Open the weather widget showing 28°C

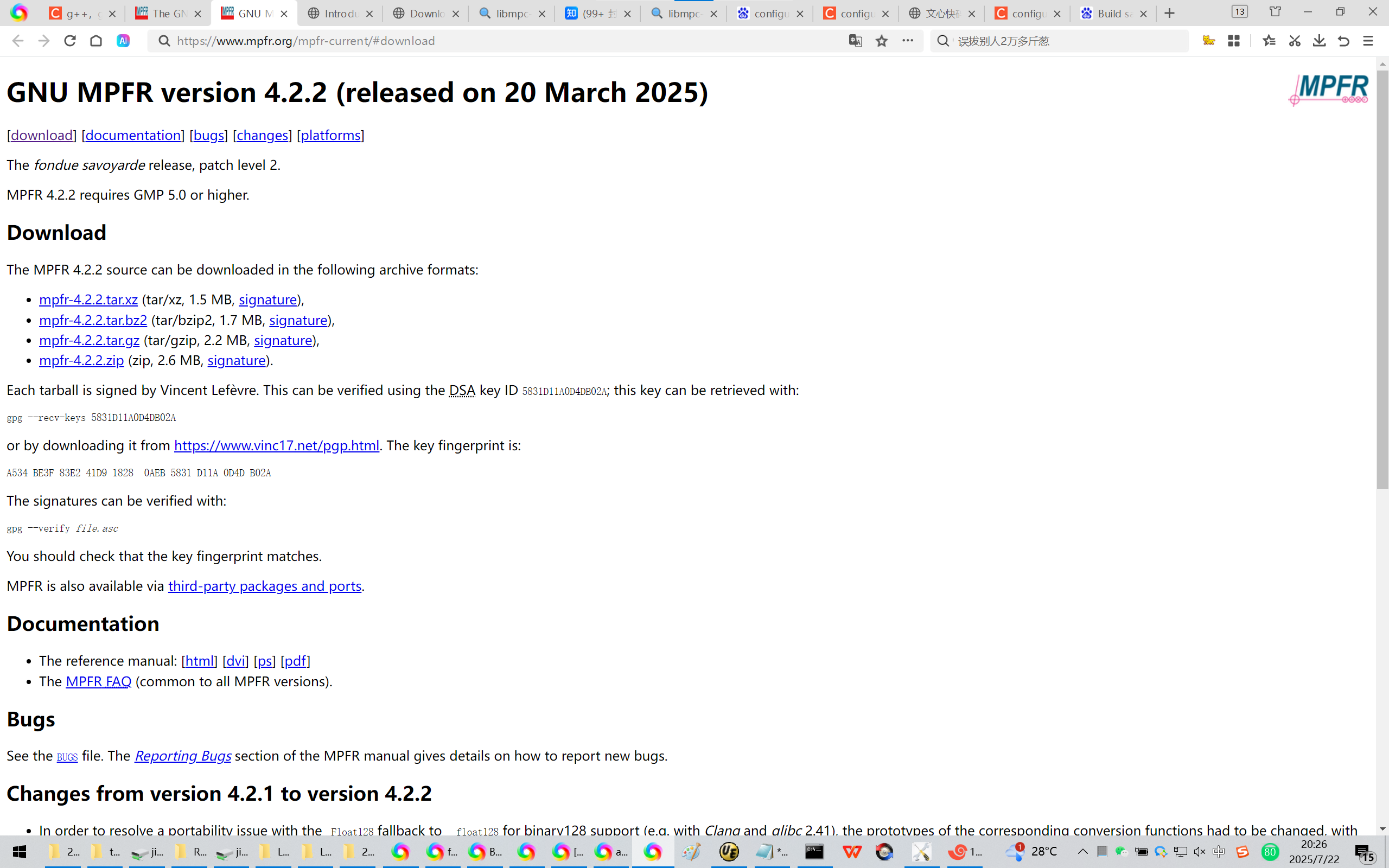click(1031, 852)
